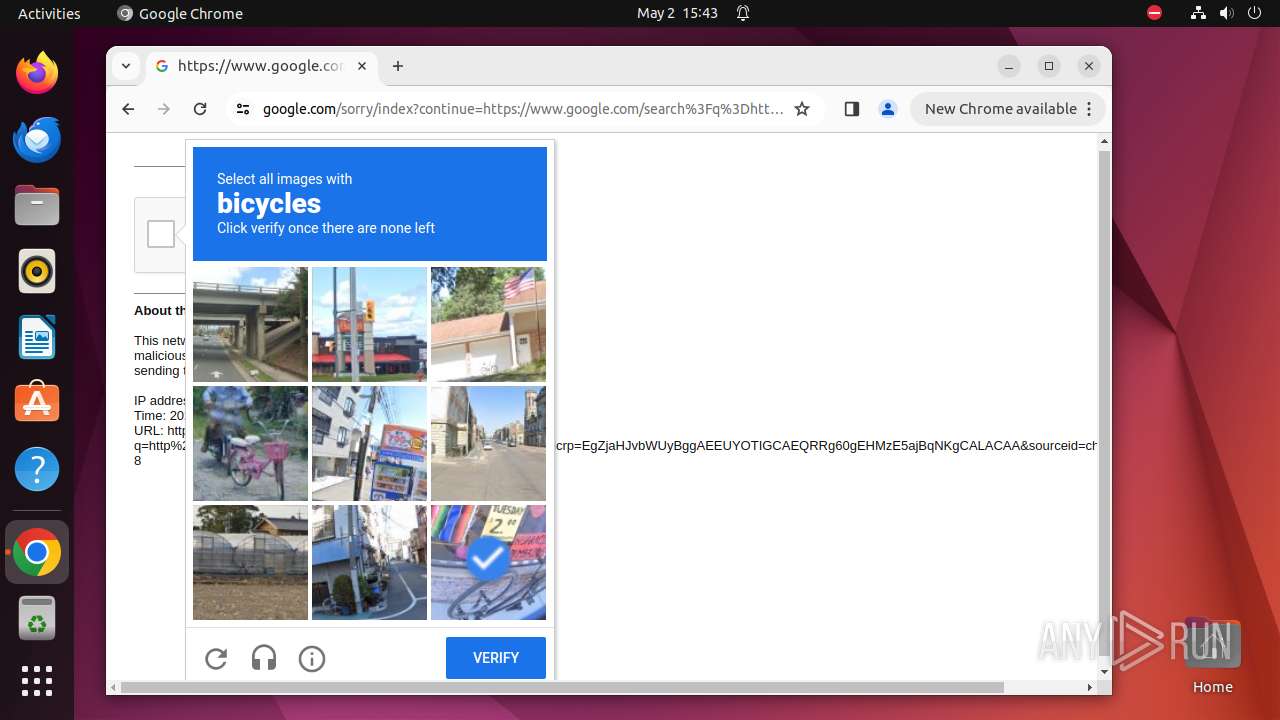Image resolution: width=1280 pixels, height=720 pixels.
Task: Get a new captcha challenge with the reload icon
Action: (216, 658)
